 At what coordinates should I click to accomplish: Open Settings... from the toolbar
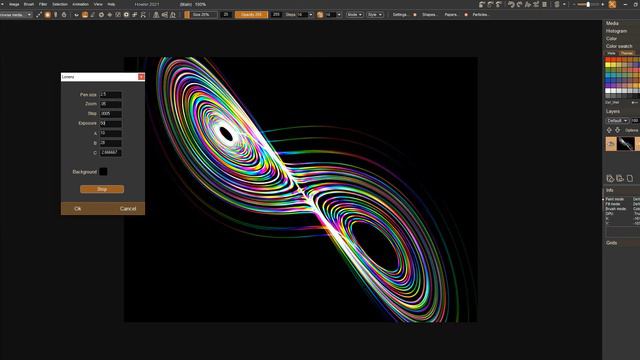pyautogui.click(x=400, y=15)
